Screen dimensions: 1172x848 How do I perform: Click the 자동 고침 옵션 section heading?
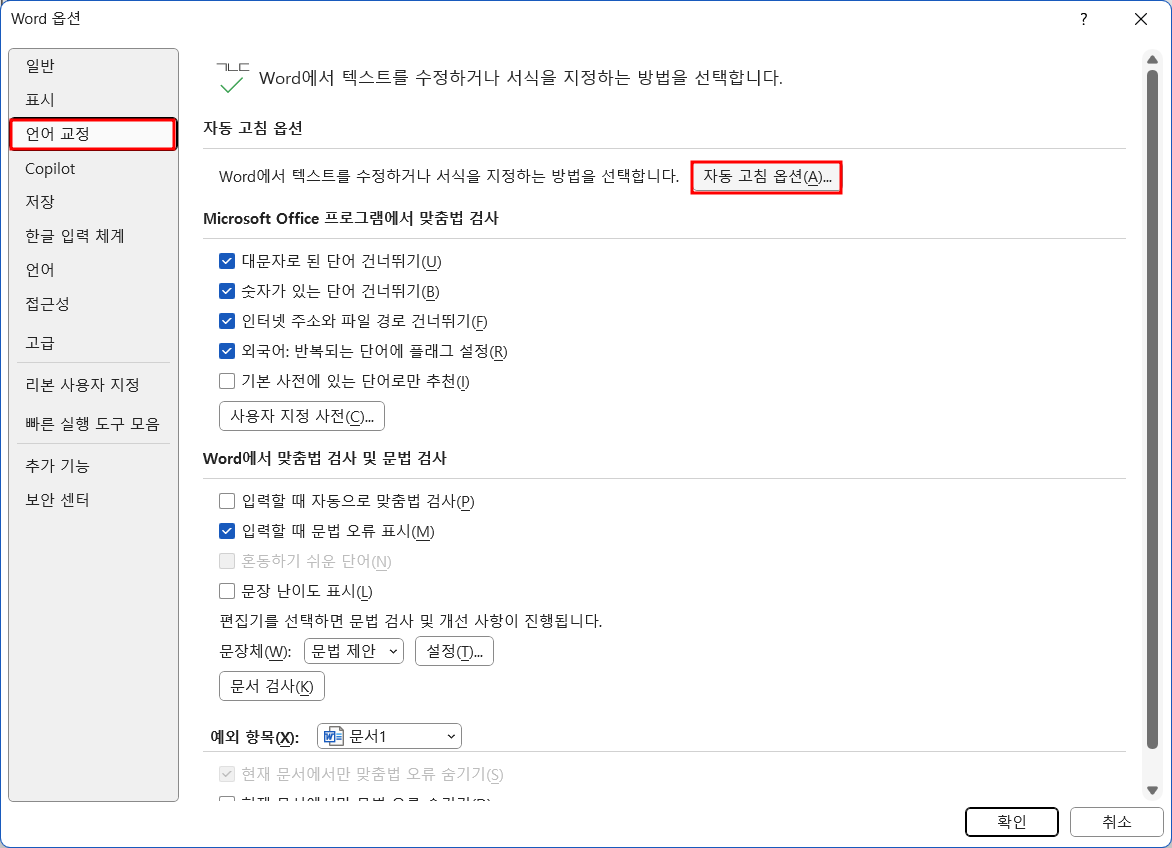click(253, 129)
